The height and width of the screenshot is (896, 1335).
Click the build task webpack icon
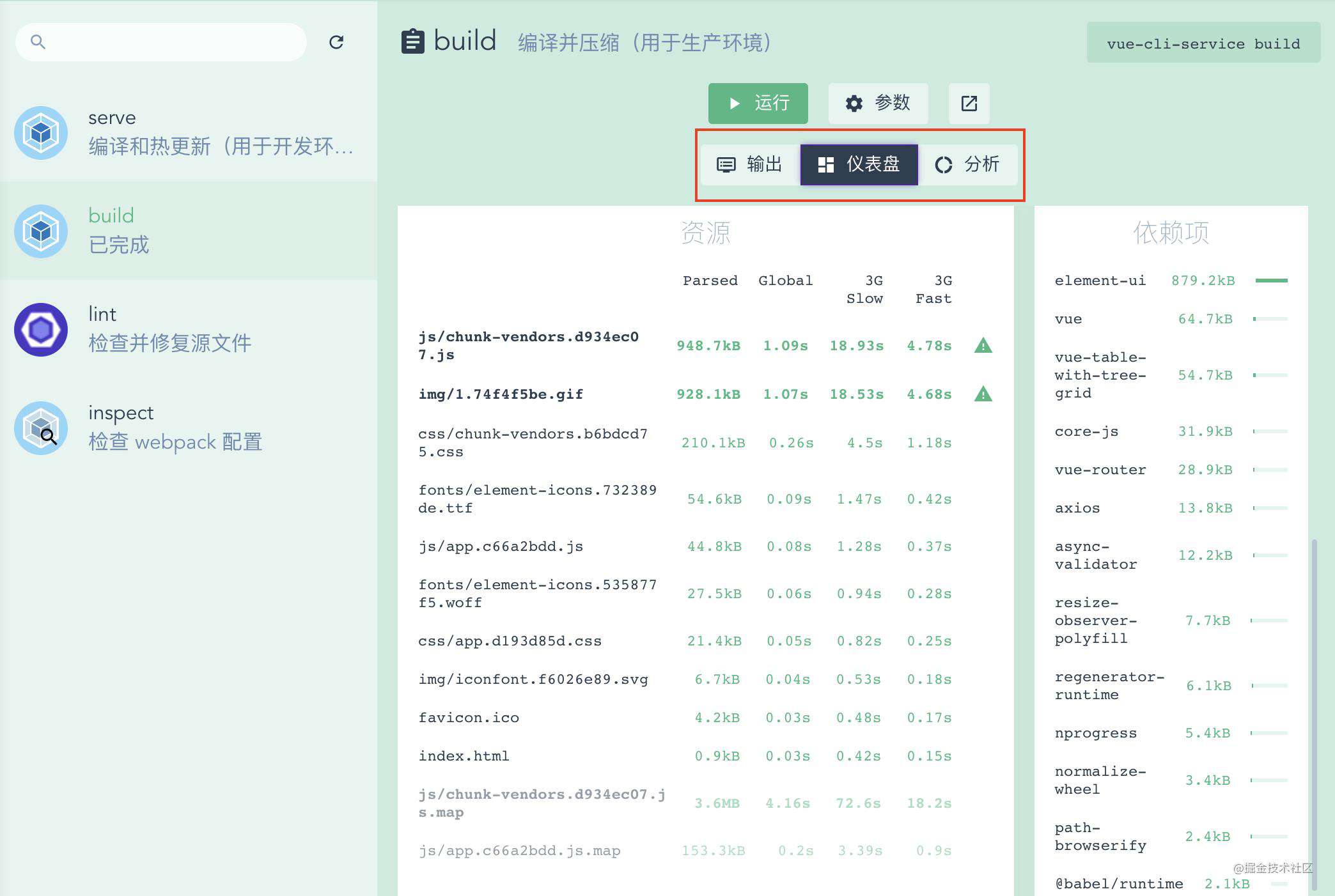[x=41, y=231]
